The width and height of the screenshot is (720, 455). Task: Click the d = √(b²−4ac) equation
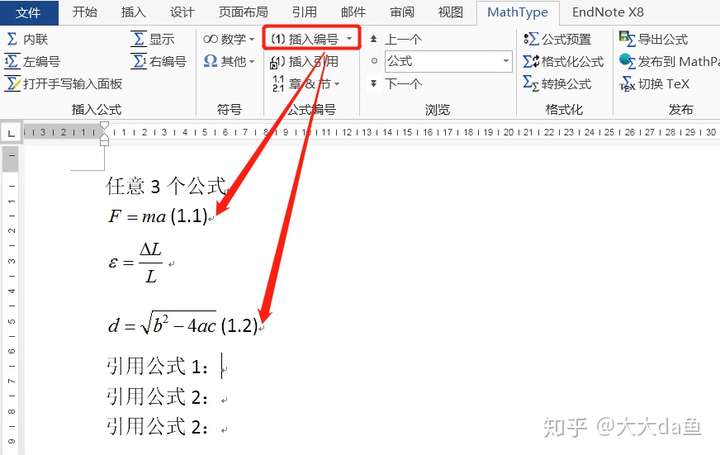tap(162, 323)
